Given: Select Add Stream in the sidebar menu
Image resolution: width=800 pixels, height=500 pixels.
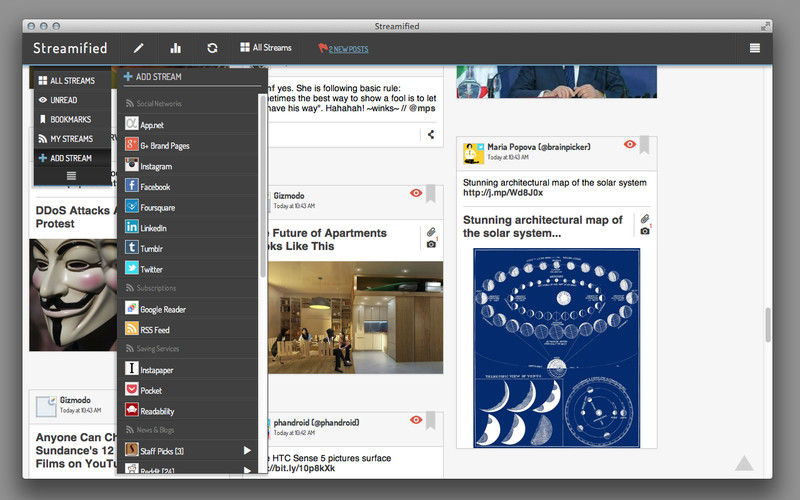Looking at the screenshot, I should 72,158.
